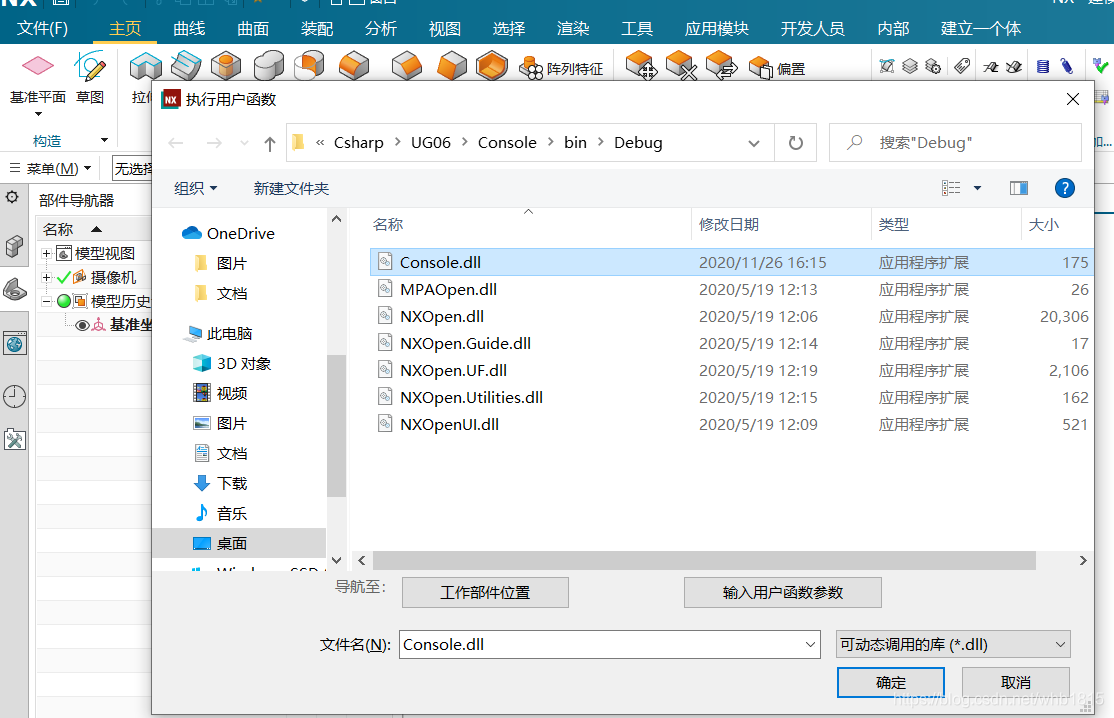
Task: Open 视频 Videos folder in sidebar
Action: coord(220,393)
